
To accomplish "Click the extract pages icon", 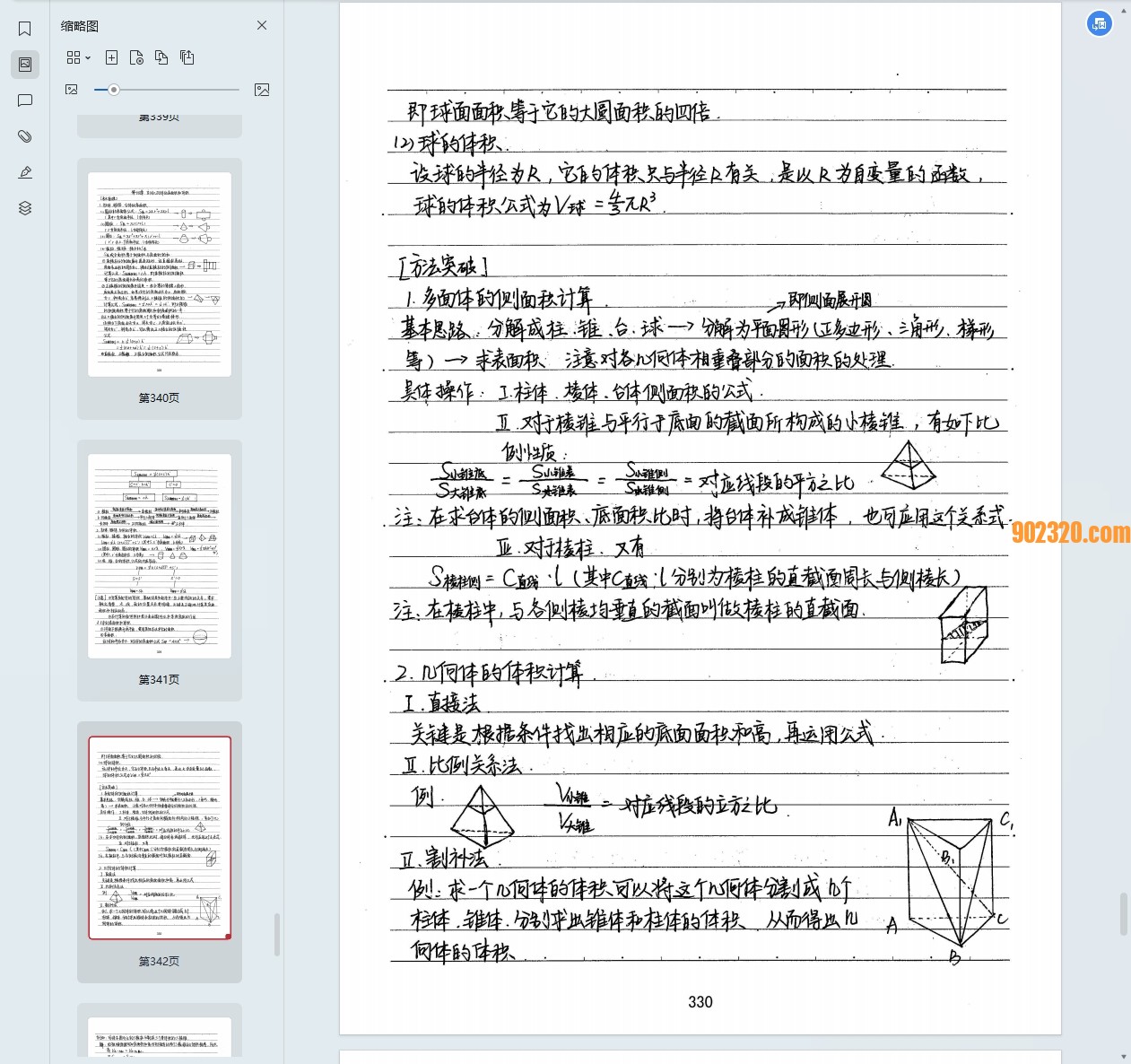I will tap(187, 57).
